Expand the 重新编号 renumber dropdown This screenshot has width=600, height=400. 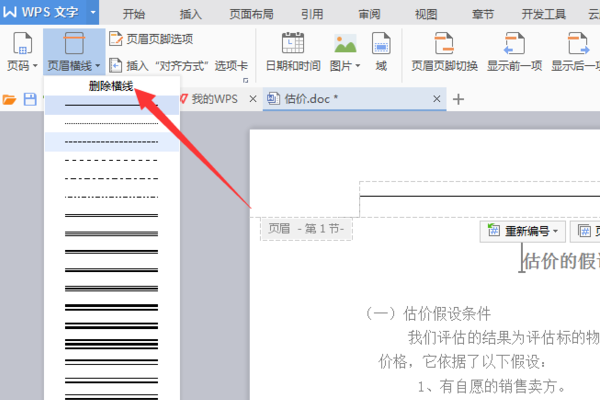click(523, 231)
